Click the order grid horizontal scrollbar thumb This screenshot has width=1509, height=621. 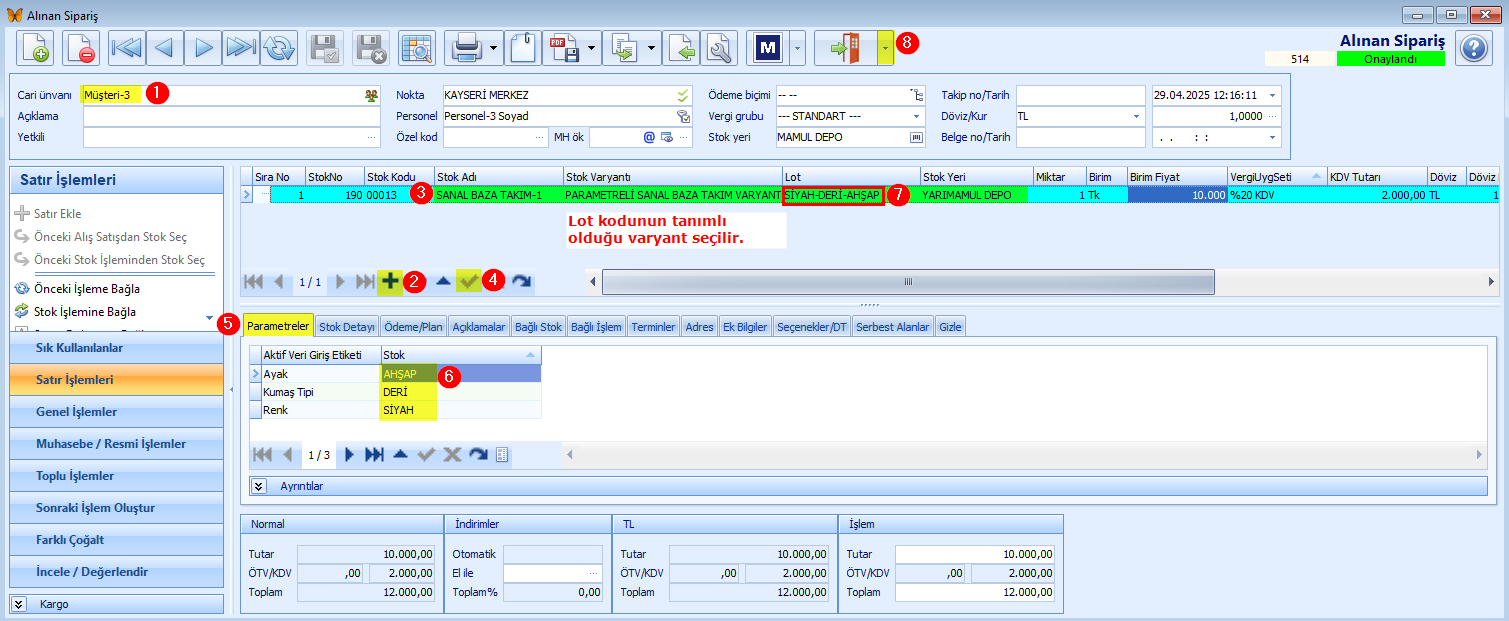908,282
